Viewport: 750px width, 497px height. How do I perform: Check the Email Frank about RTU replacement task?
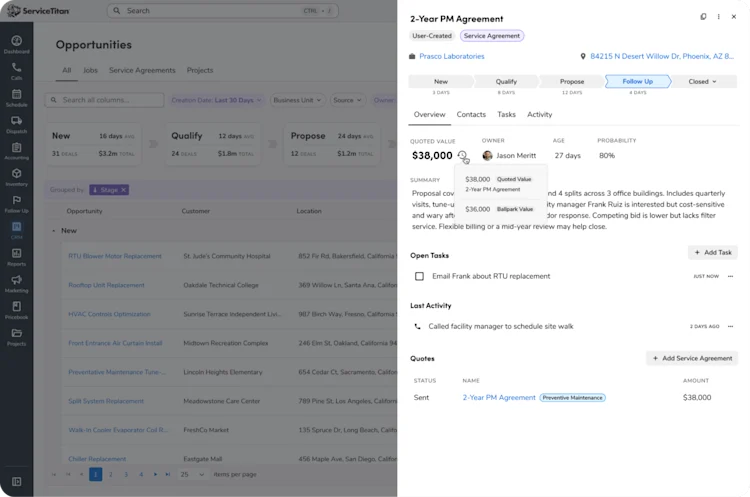click(419, 276)
